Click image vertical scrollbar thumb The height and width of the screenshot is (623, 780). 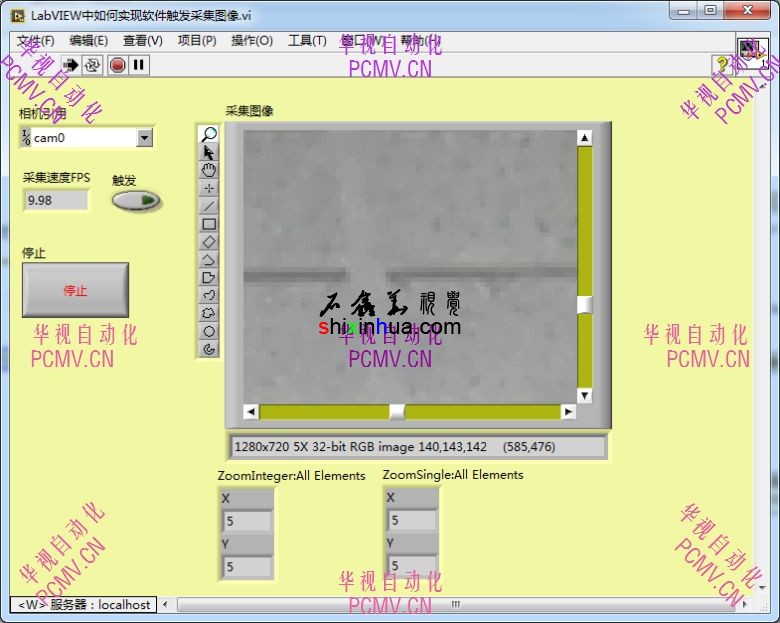coord(585,305)
